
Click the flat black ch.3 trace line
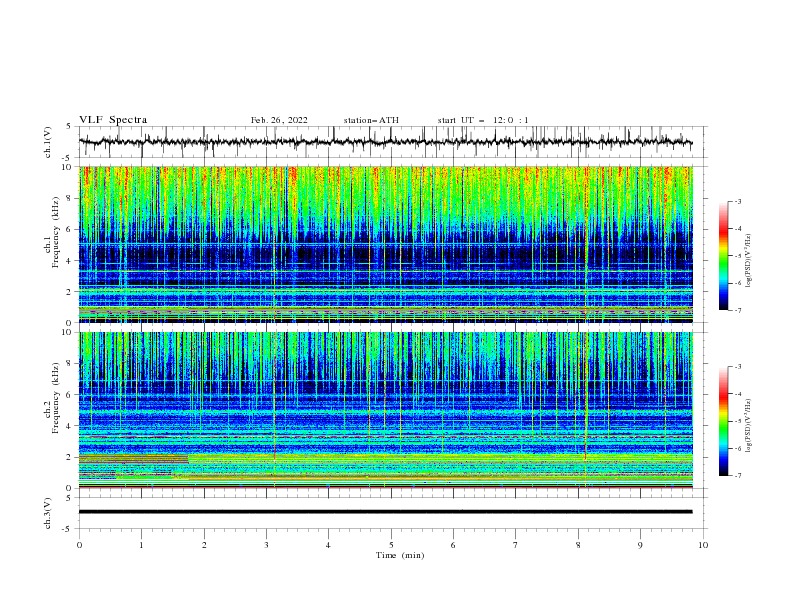[385, 512]
